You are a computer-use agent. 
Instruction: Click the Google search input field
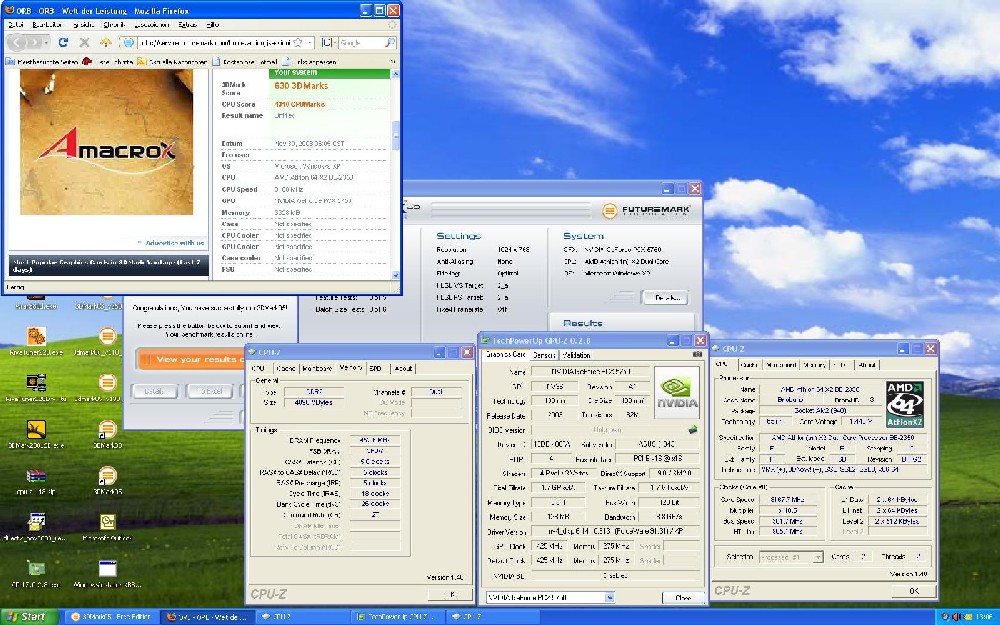coord(360,42)
